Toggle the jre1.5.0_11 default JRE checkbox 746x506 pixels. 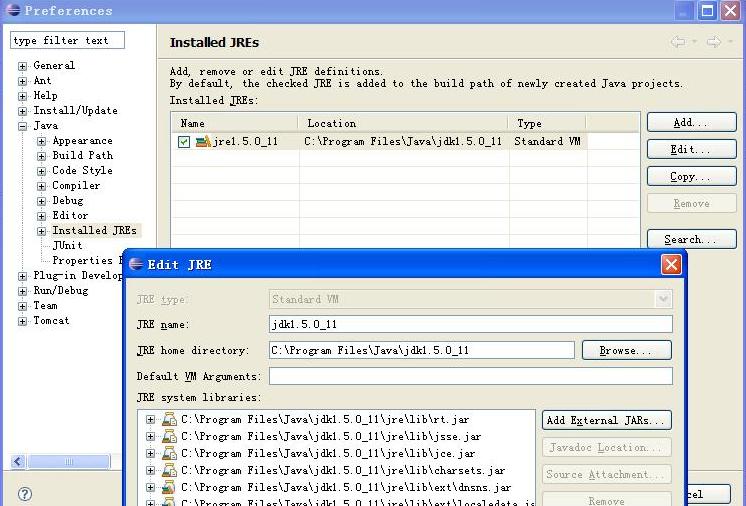pyautogui.click(x=184, y=141)
